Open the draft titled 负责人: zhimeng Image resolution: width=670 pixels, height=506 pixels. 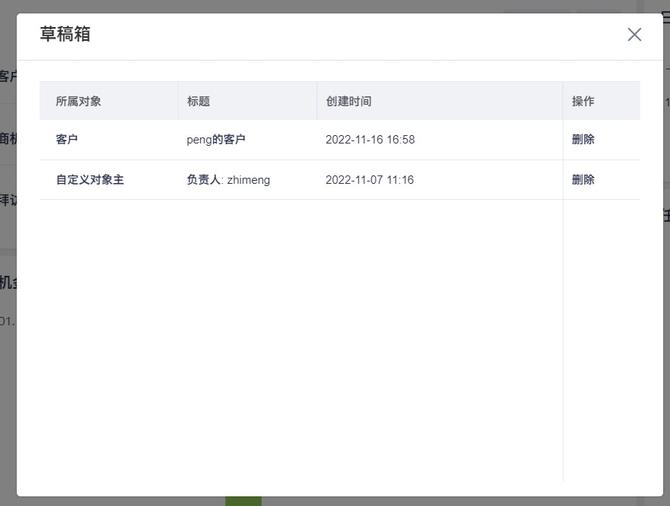[228, 180]
